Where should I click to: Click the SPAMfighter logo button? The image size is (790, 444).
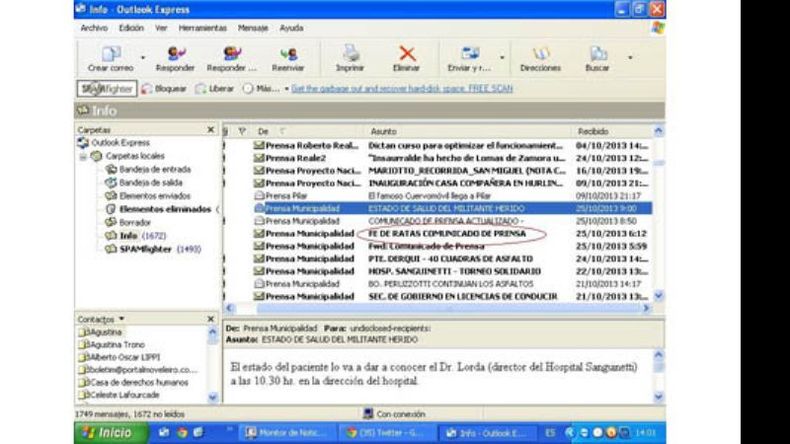(x=107, y=89)
